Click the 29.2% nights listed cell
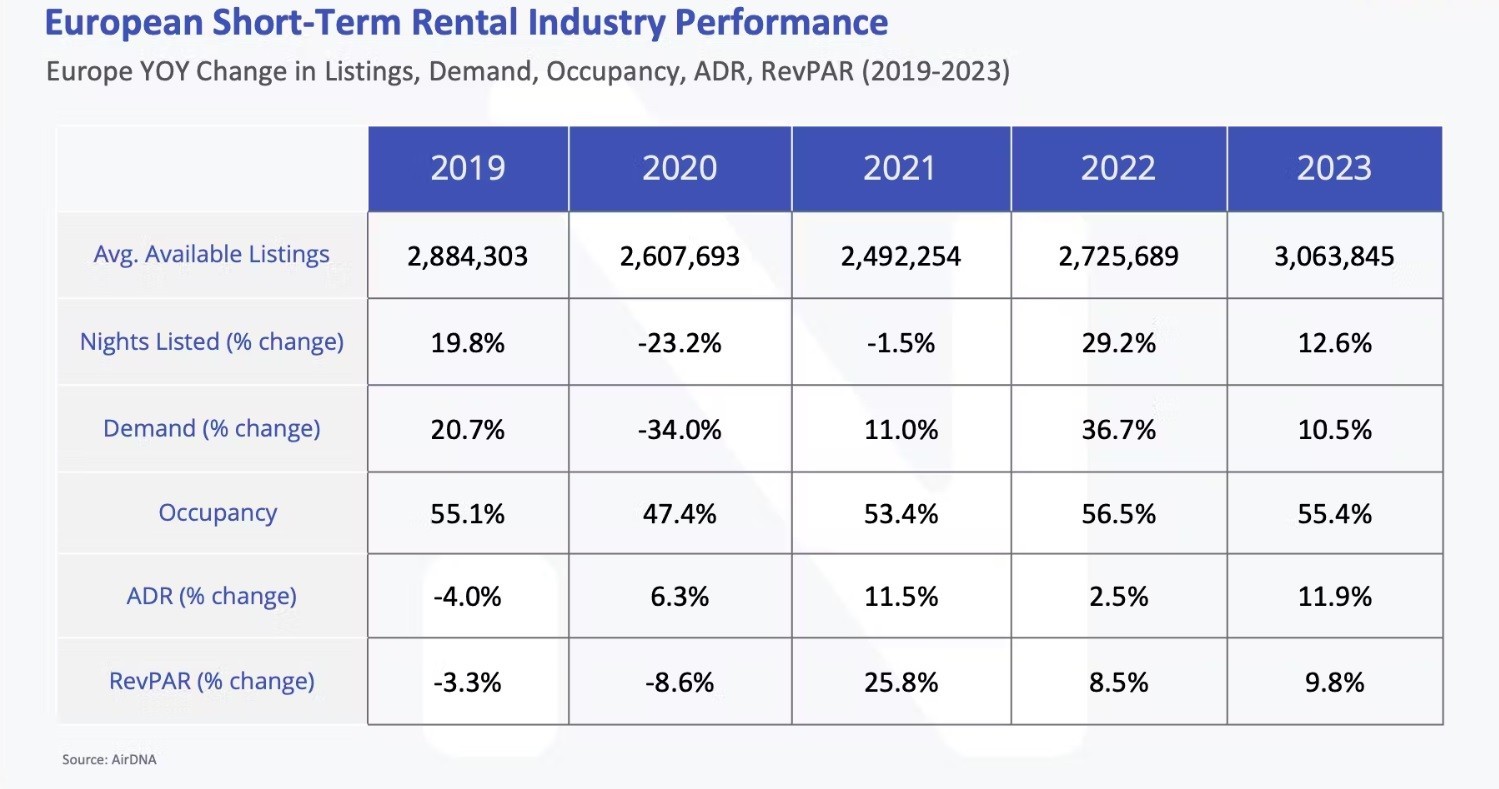Screen dimensions: 1499x789 (1118, 343)
